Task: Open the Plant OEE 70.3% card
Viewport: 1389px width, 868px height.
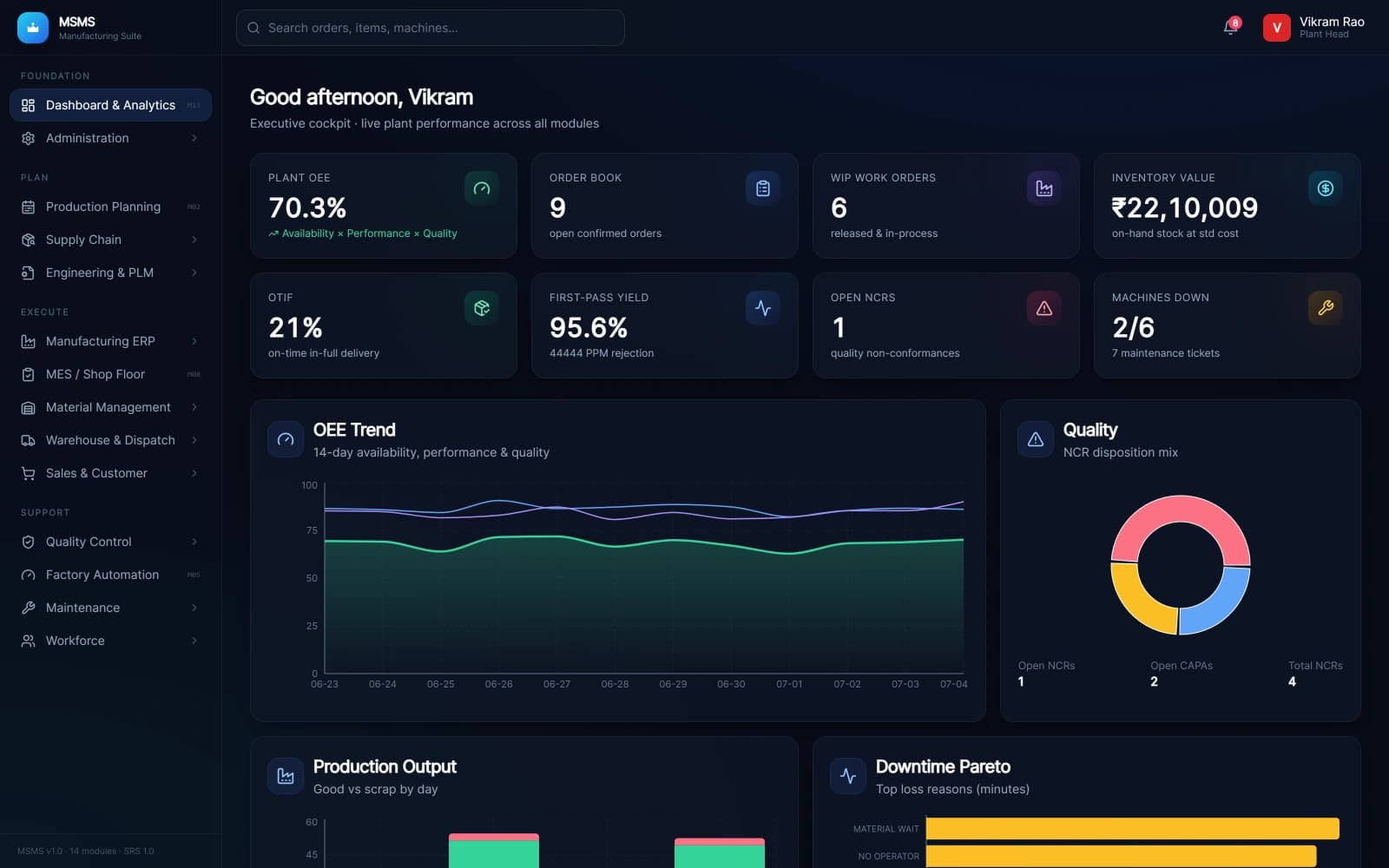Action: pyautogui.click(x=384, y=206)
